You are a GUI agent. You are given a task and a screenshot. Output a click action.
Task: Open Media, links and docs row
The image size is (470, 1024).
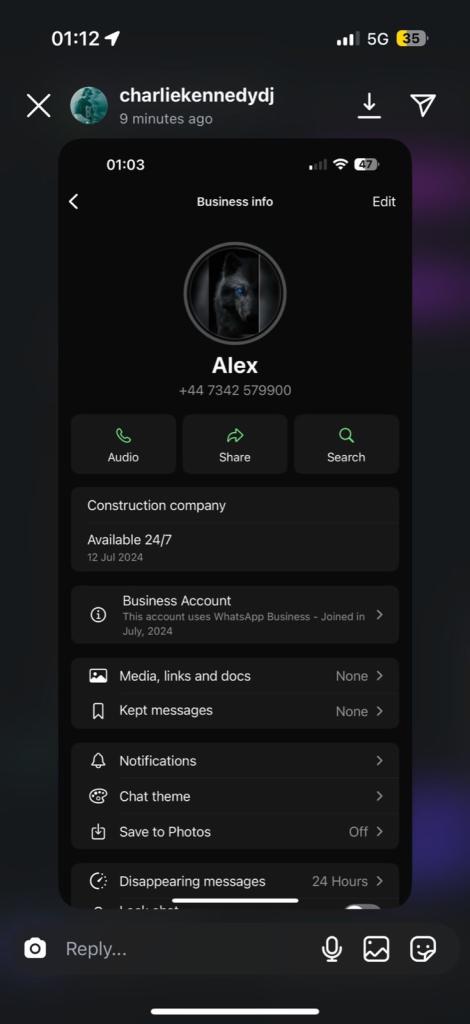pos(235,676)
